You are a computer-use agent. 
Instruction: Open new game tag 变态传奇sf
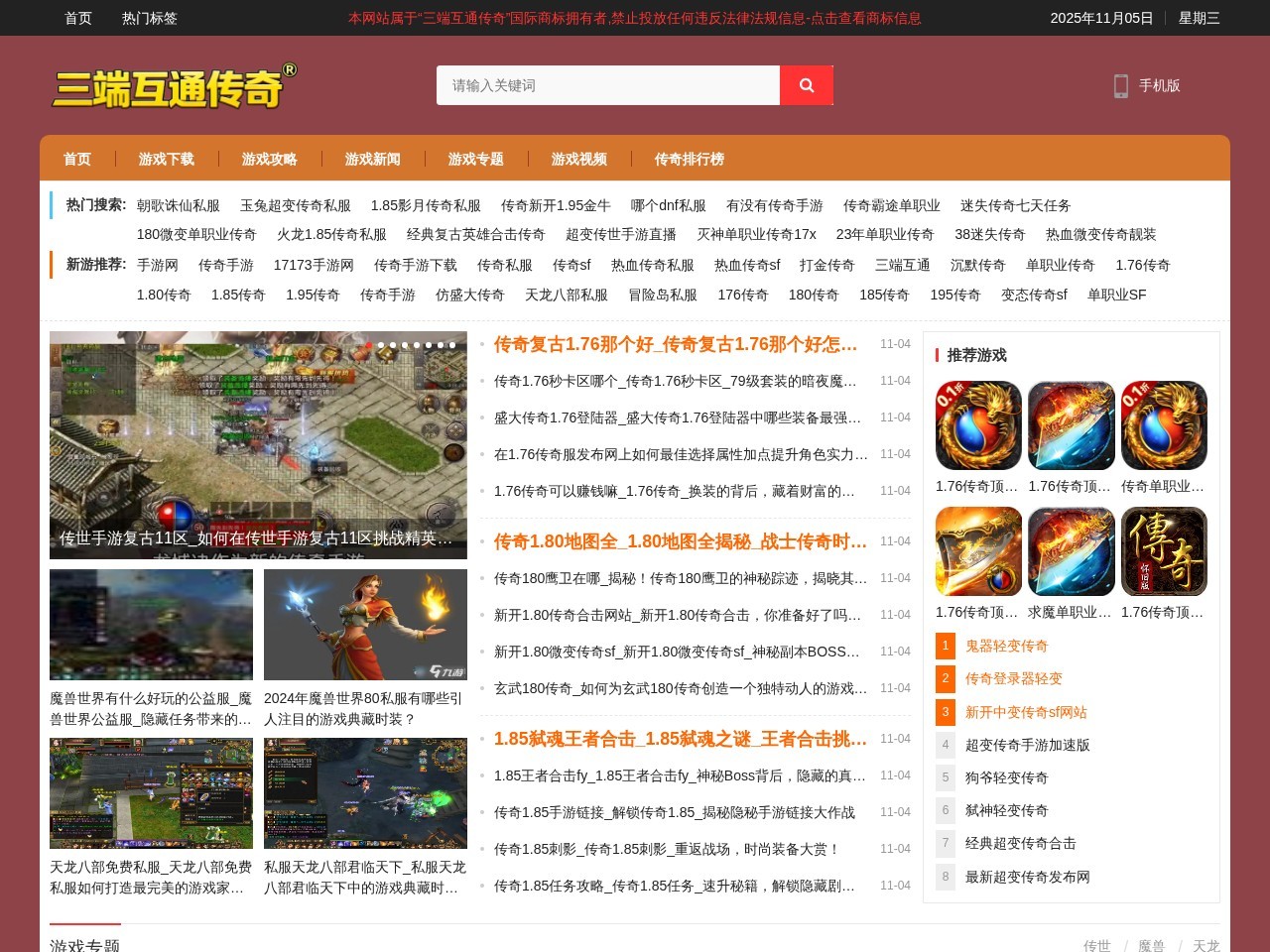tap(1034, 295)
